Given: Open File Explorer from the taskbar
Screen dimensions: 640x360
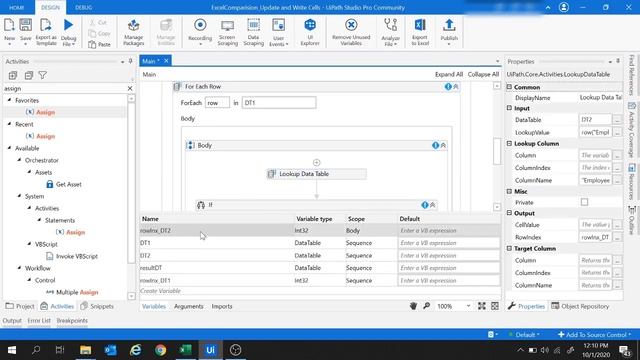Looking at the screenshot, I should pos(85,350).
